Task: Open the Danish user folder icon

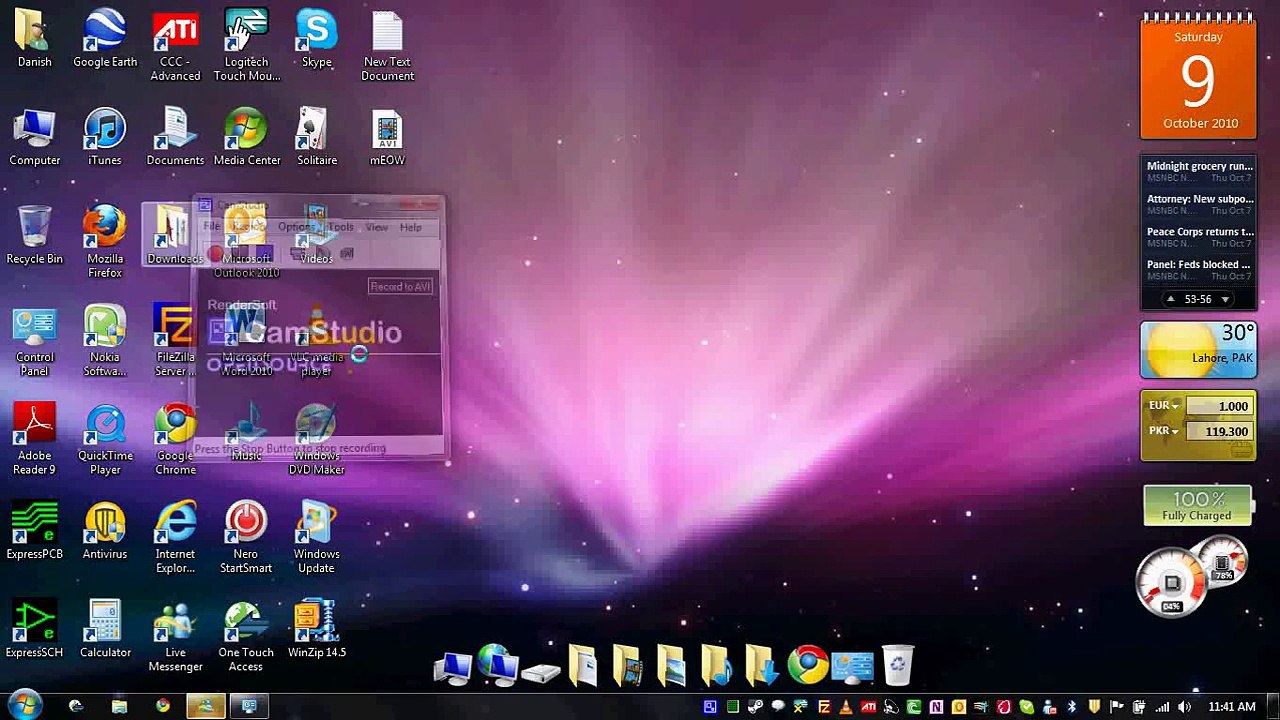Action: click(35, 40)
